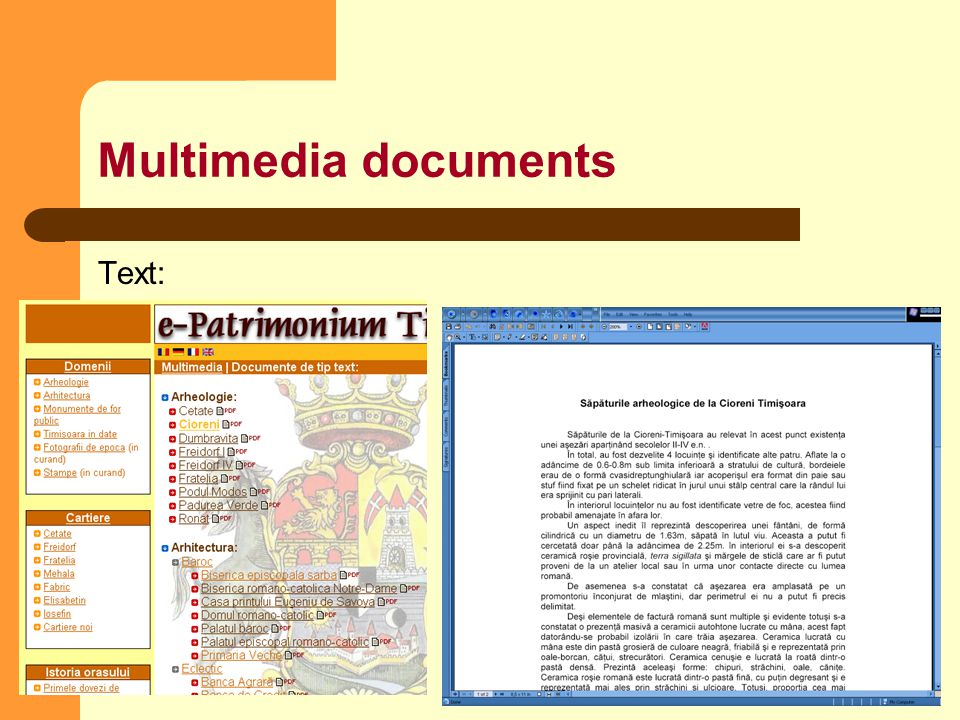Switch site language to French flag
This screenshot has width=960, height=720.
point(193,352)
